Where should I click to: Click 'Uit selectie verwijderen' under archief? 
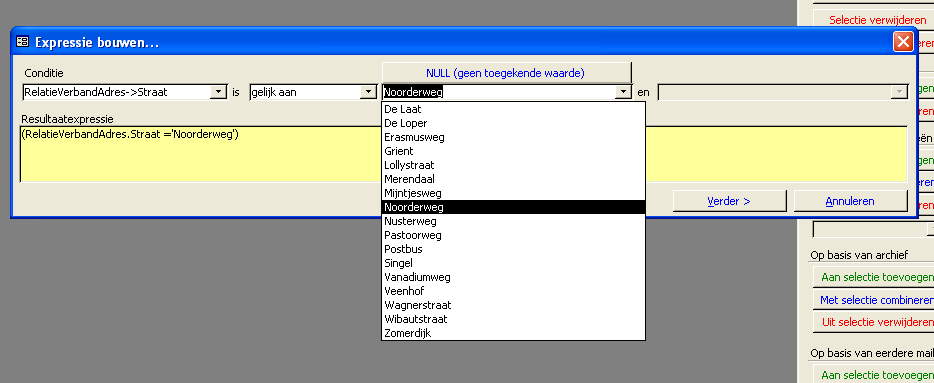click(x=874, y=322)
